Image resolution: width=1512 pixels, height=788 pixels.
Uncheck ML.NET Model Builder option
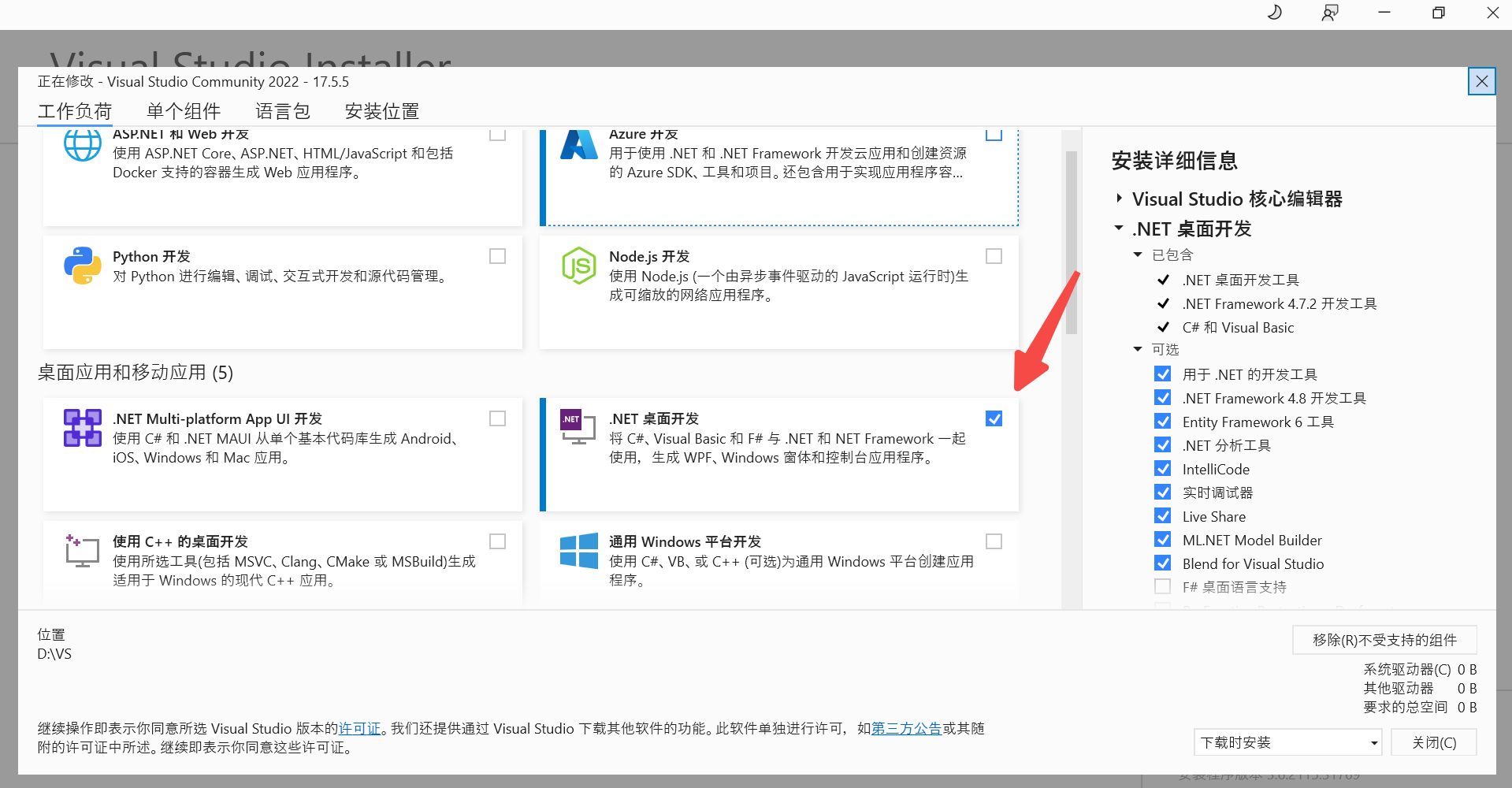tap(1162, 539)
